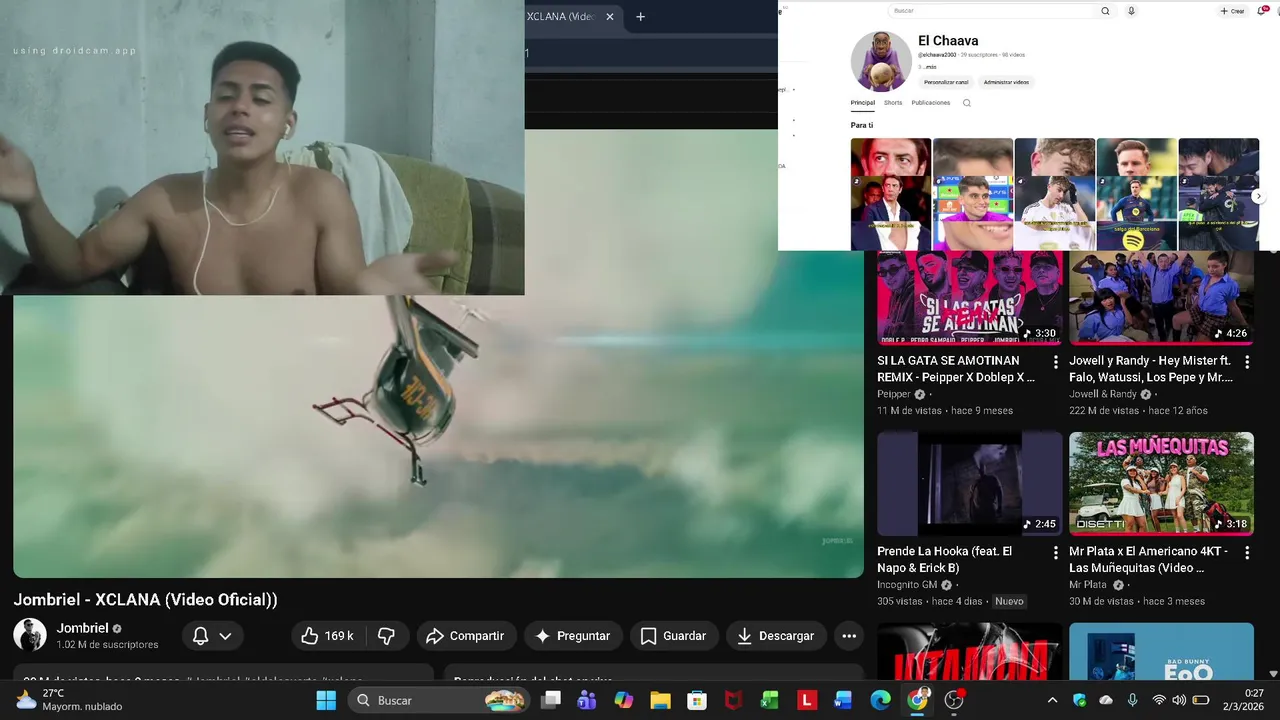
Task: Show hidden system tray icons
Action: 1052,700
